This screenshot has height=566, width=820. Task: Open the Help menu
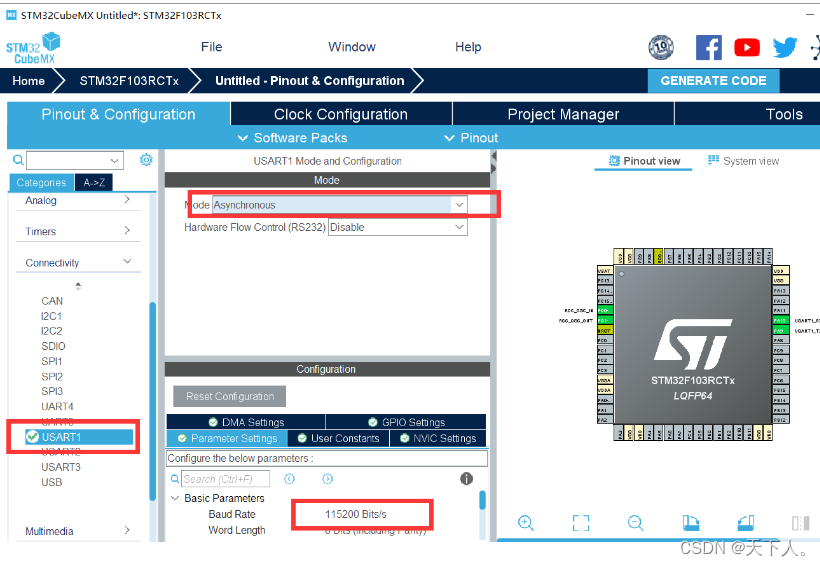coord(468,47)
